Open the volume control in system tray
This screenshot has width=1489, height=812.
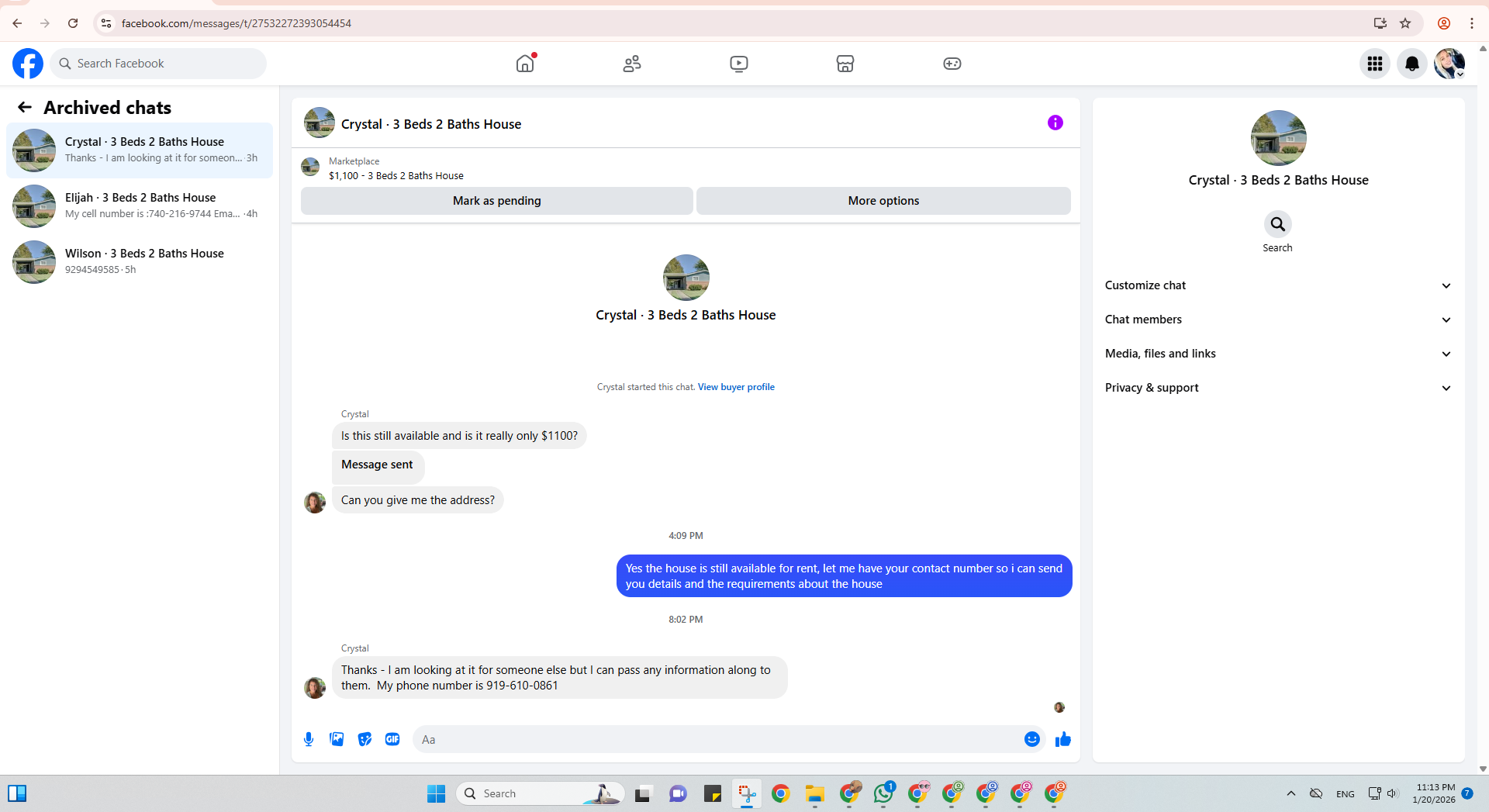1392,793
